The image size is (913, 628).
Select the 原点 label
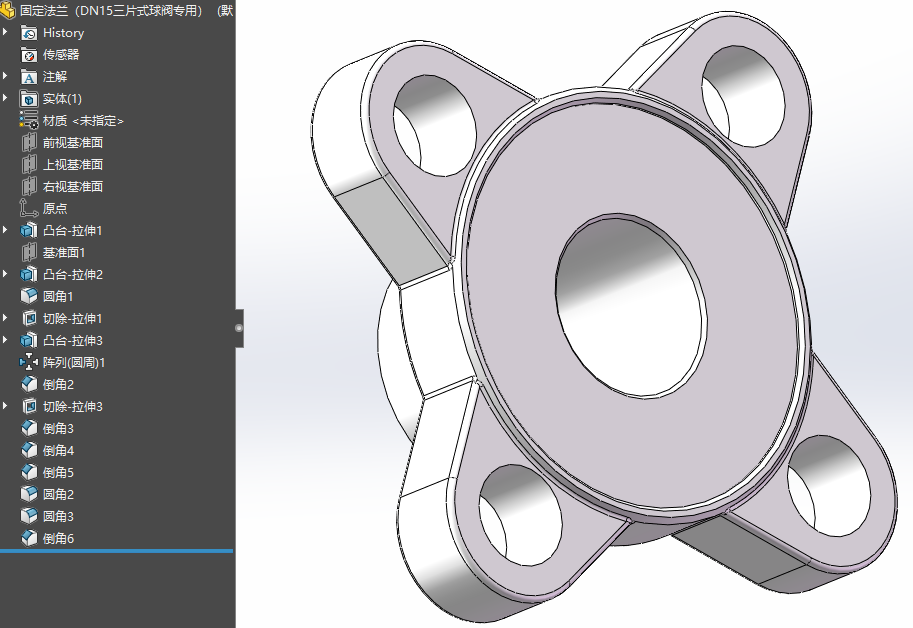(55, 208)
